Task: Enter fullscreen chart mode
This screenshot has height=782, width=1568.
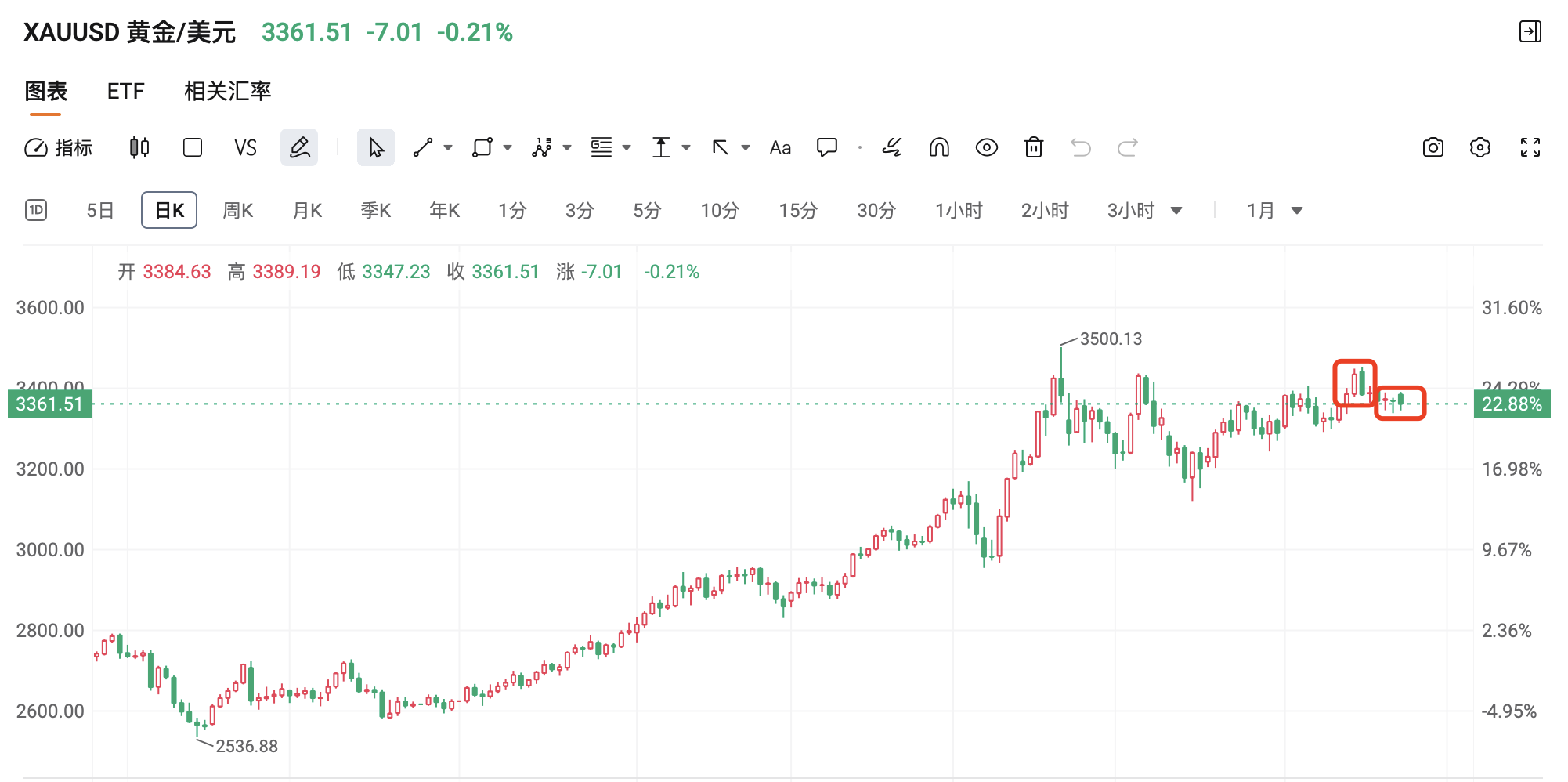Action: click(x=1530, y=147)
